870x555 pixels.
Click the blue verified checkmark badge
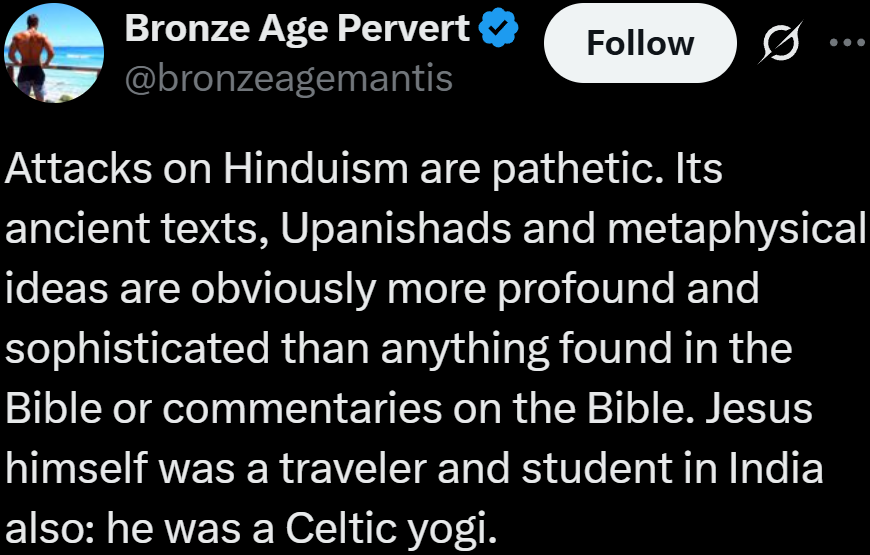click(x=498, y=30)
